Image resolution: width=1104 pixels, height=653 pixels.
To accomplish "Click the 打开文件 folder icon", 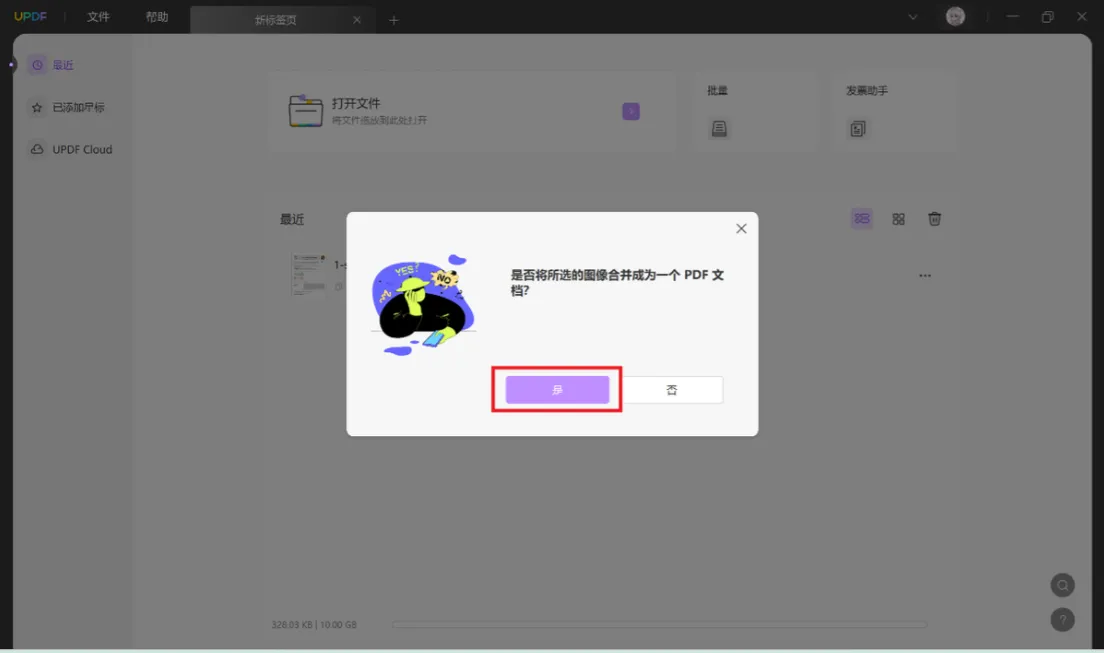I will (306, 111).
